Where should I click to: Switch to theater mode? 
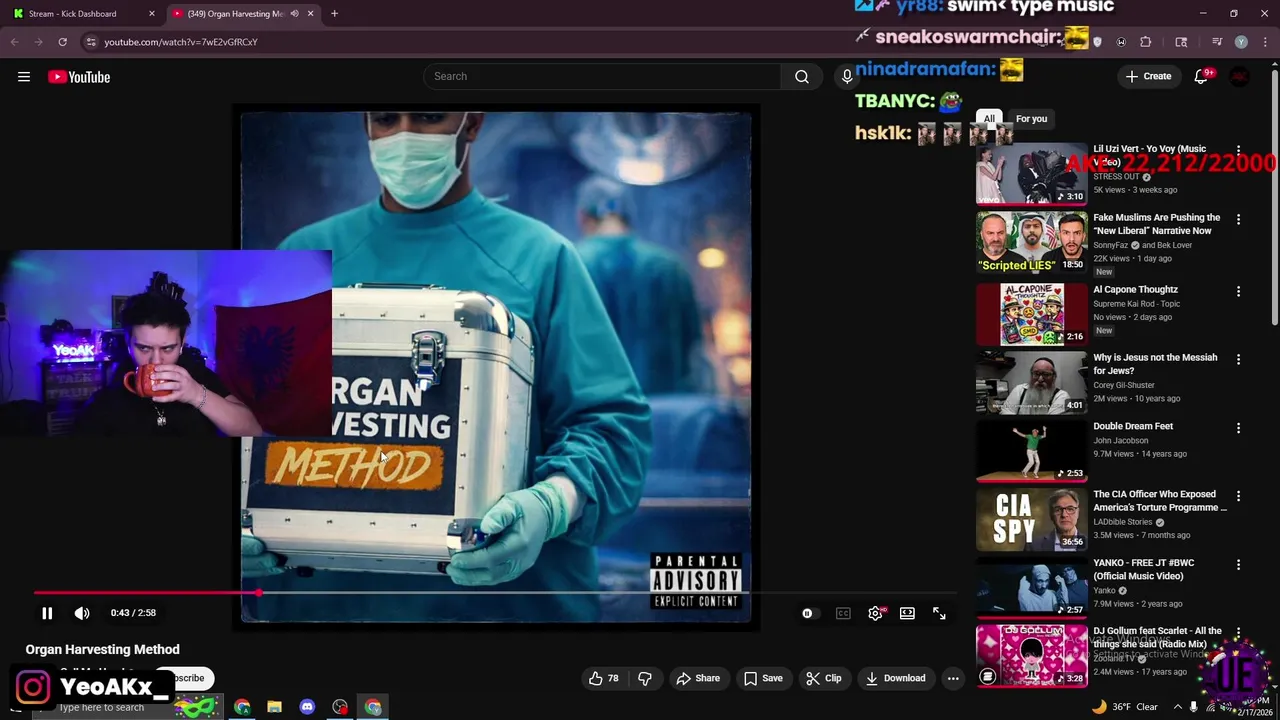(907, 613)
